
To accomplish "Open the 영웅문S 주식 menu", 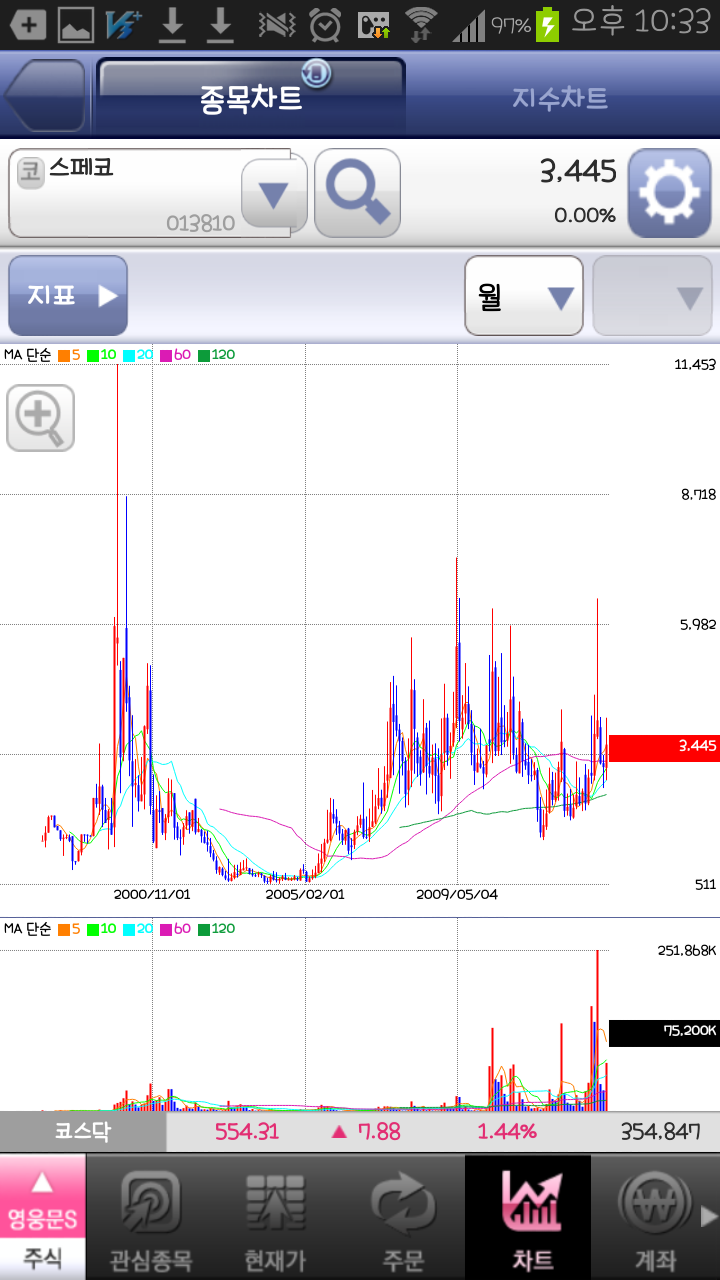I will [x=42, y=1217].
